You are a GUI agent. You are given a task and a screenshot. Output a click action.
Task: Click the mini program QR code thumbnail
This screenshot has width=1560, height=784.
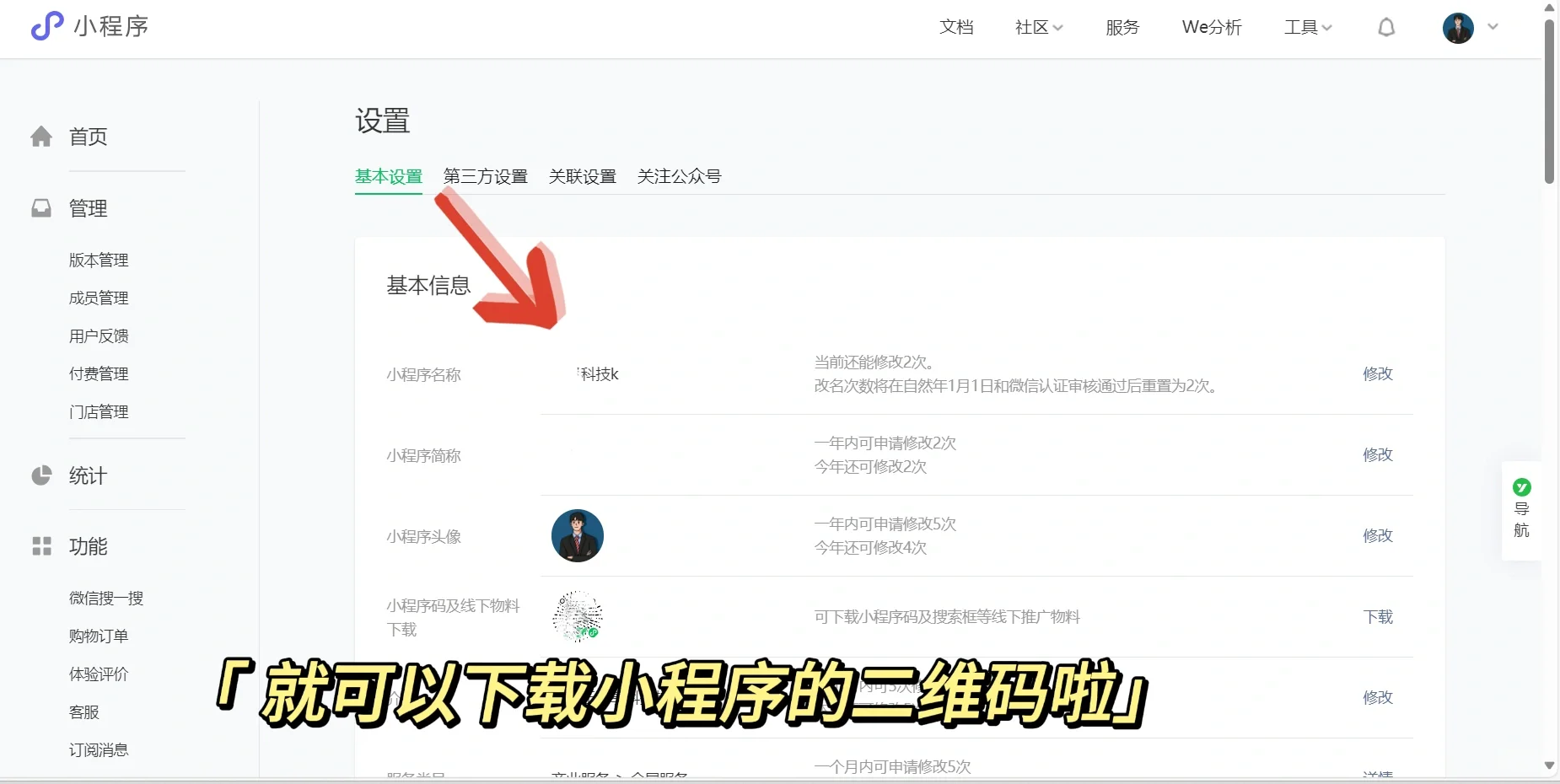578,616
